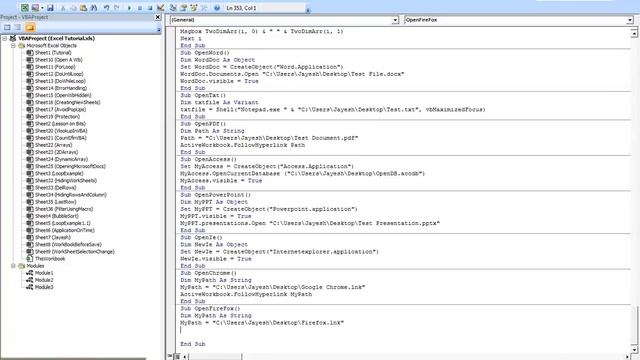Open Module1 in the tree
Viewport: 640px width, 360px height.
click(x=44, y=273)
